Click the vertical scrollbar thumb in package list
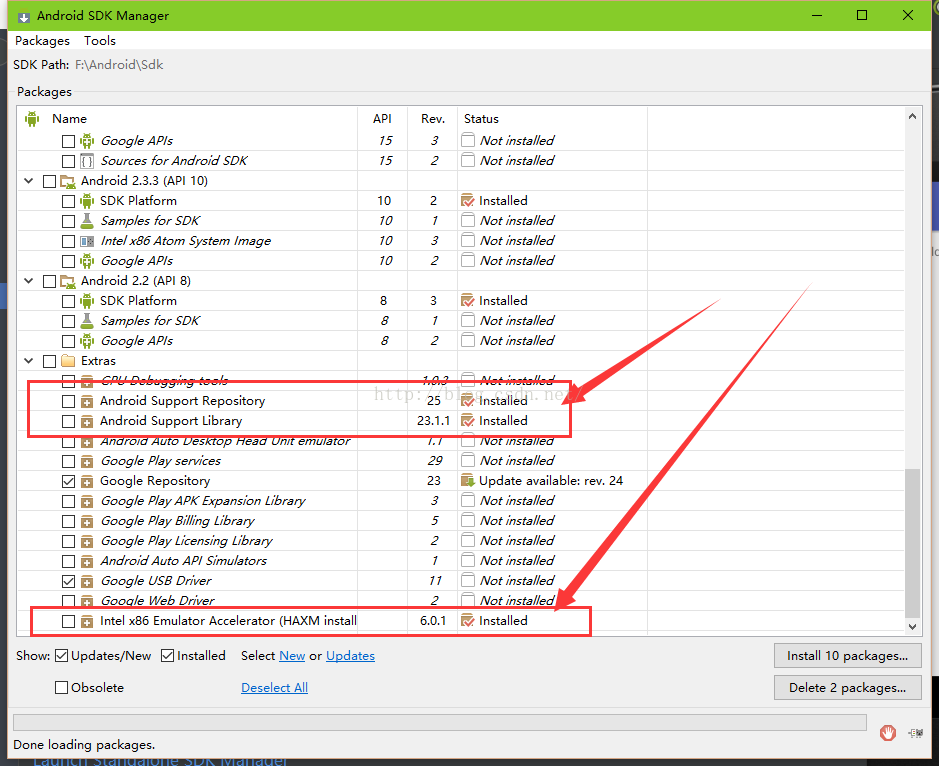 click(912, 543)
